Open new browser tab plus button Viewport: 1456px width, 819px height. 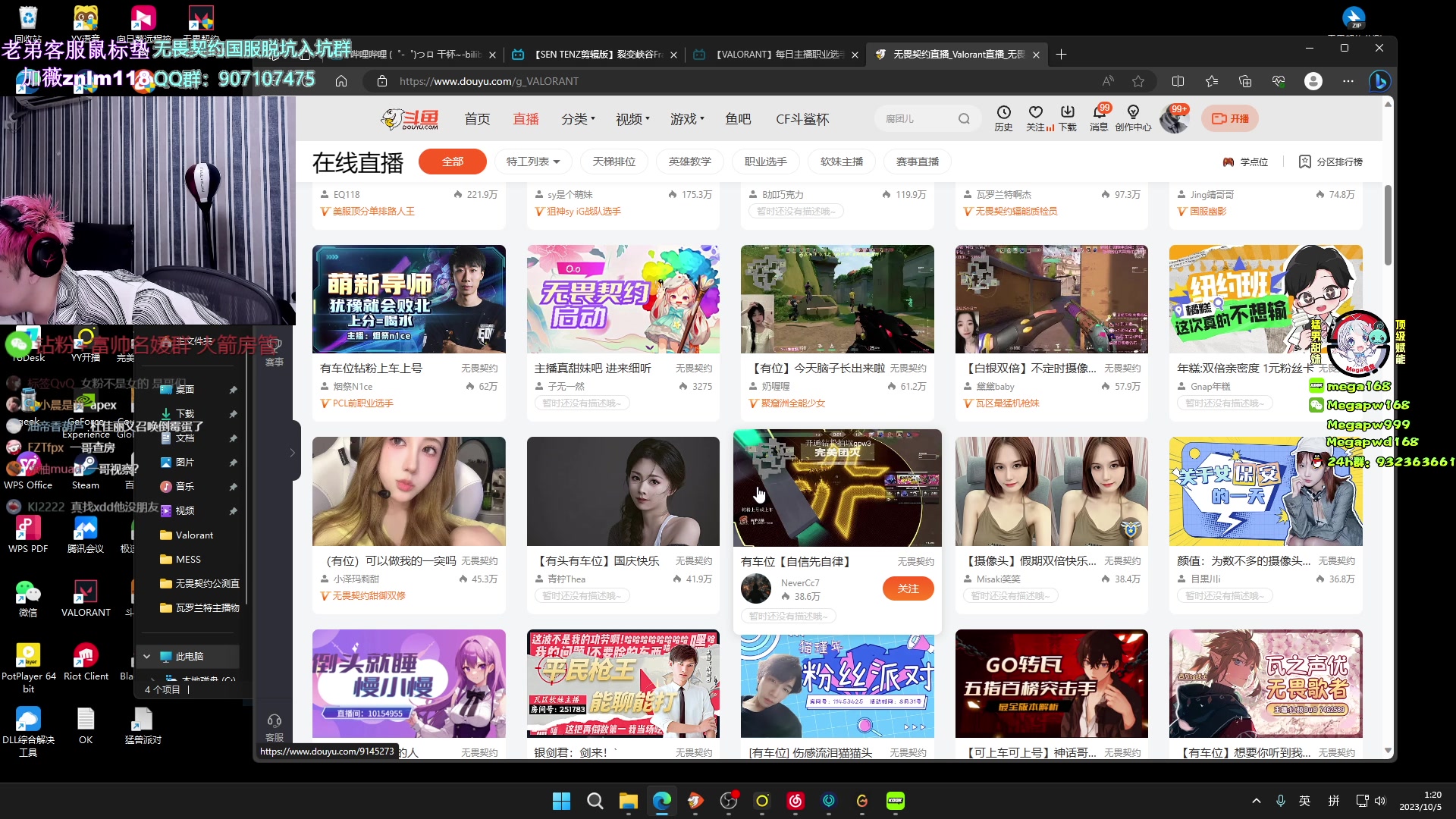pos(1061,55)
